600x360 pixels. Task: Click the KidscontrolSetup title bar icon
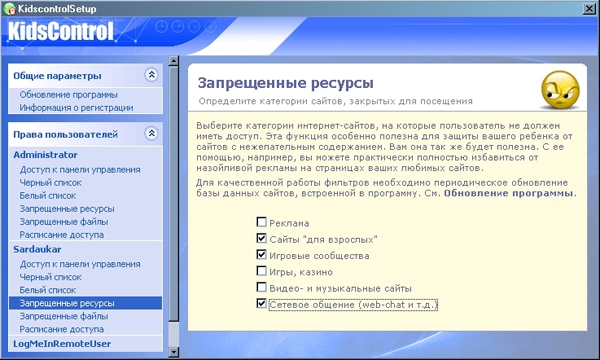[x=9, y=8]
